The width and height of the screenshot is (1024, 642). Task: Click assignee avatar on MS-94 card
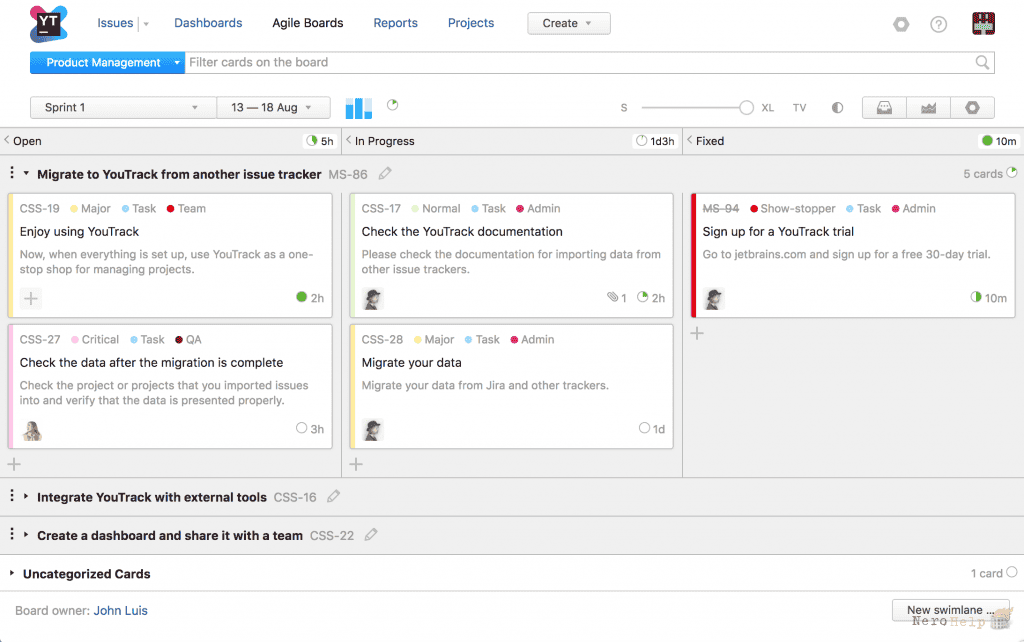click(714, 299)
